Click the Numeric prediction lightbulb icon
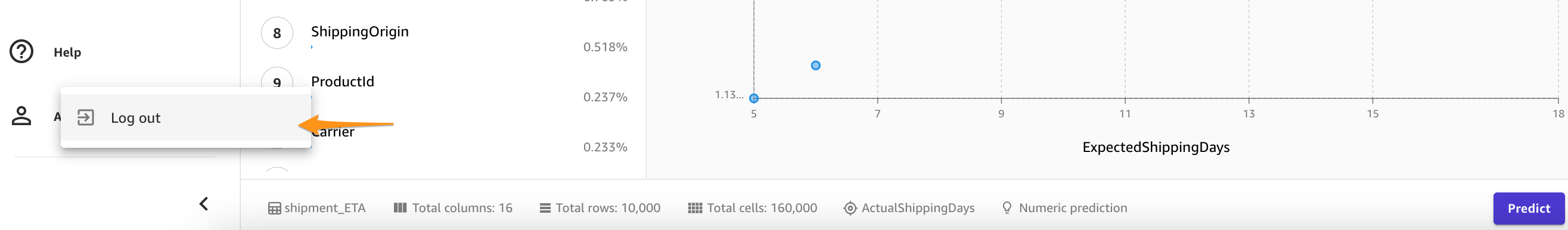The image size is (1568, 230). tap(1007, 208)
